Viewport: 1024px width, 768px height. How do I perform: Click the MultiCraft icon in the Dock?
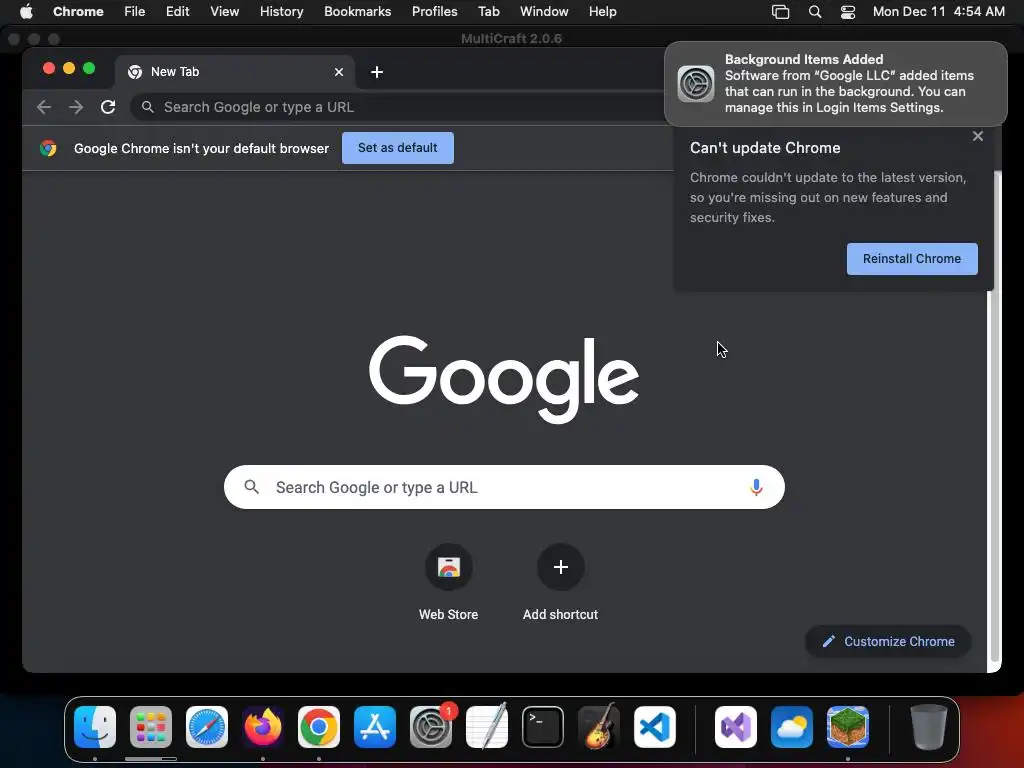click(x=848, y=727)
